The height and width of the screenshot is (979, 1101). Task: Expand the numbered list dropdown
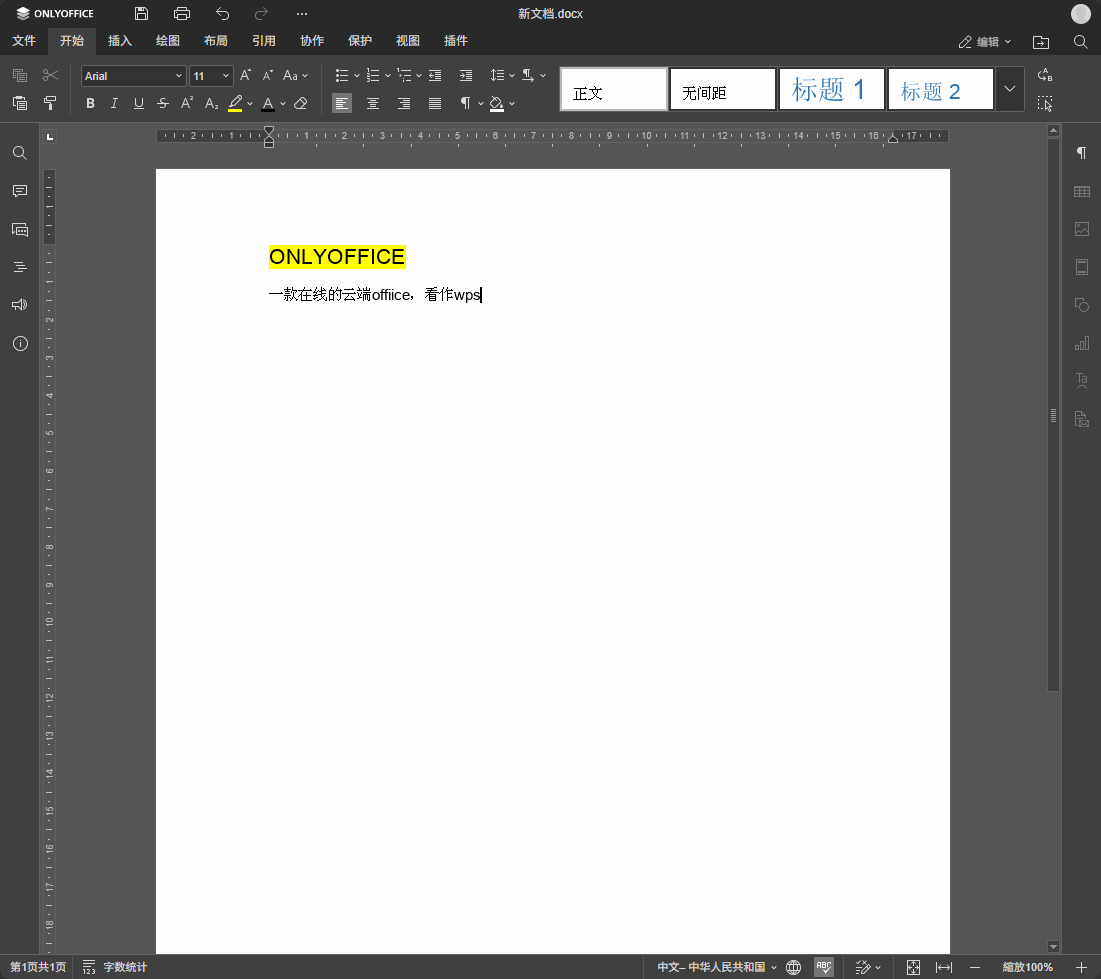tap(388, 76)
